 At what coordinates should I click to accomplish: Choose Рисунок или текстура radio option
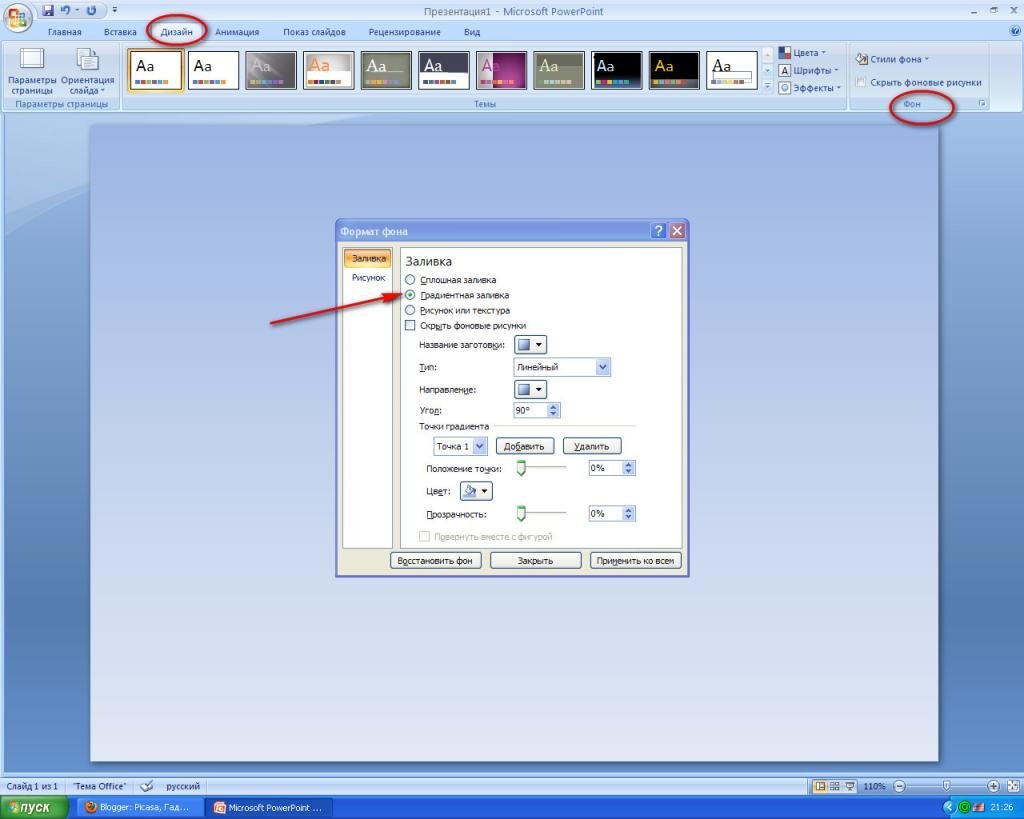pyautogui.click(x=410, y=310)
